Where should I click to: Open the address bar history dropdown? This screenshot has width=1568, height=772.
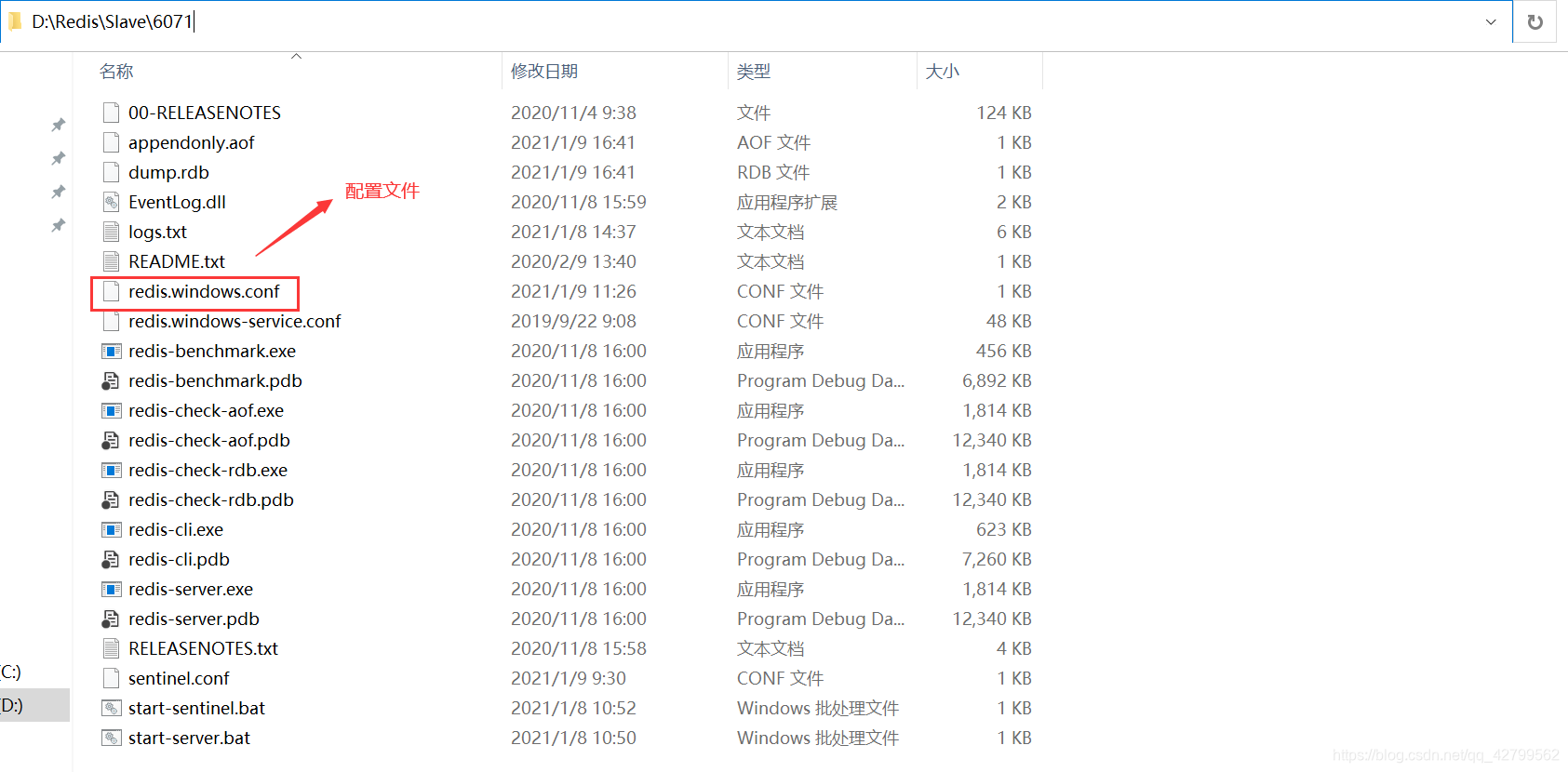1491,21
